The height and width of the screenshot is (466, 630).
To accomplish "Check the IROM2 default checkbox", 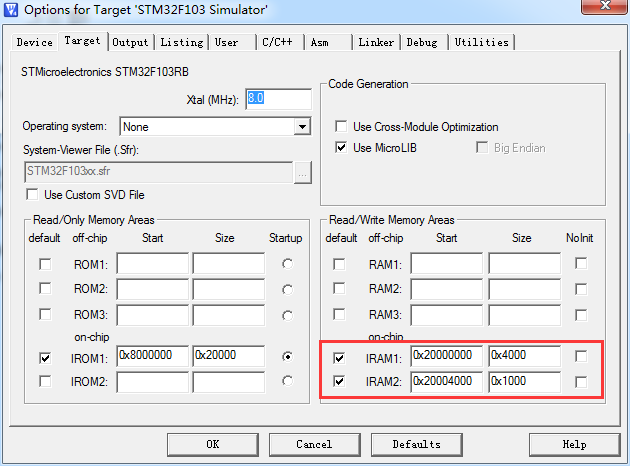I will pyautogui.click(x=45, y=381).
